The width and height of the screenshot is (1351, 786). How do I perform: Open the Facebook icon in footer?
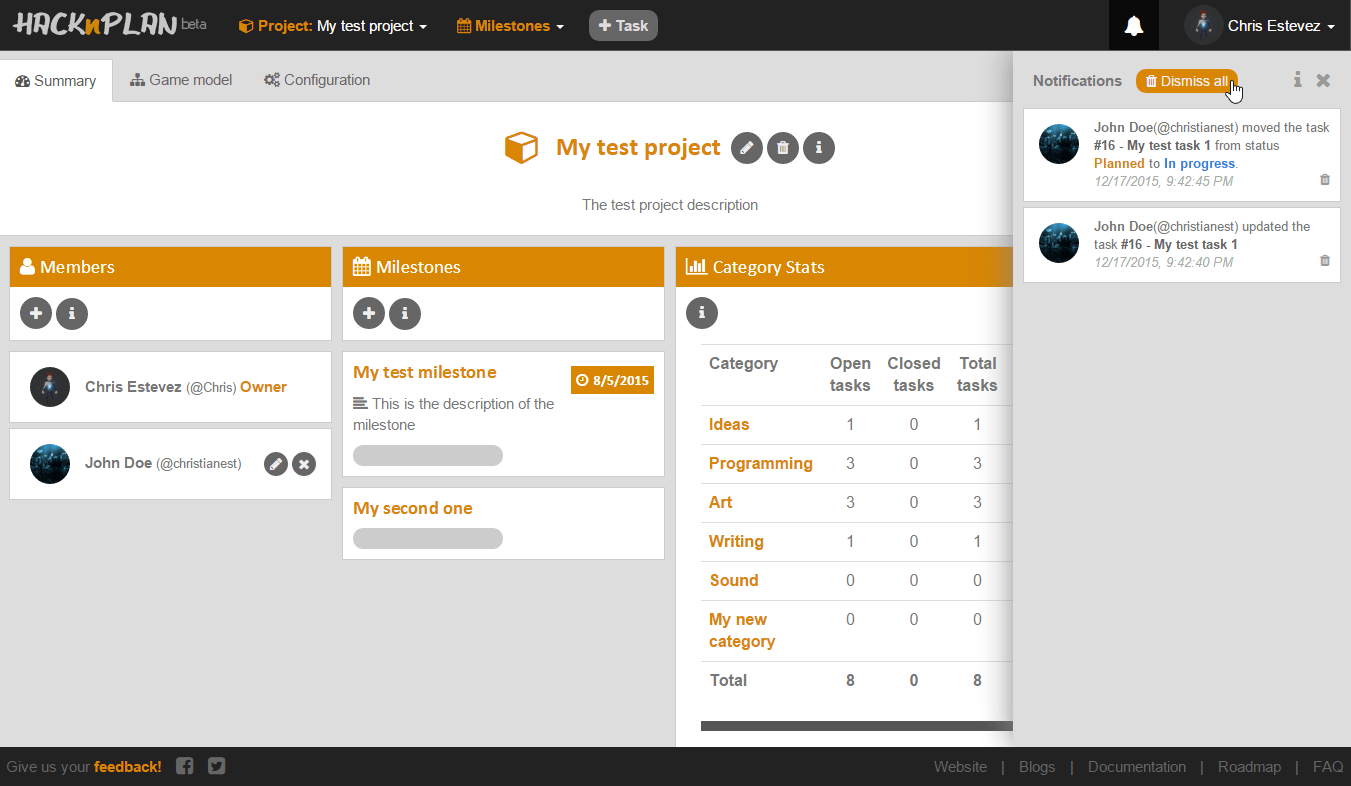click(x=185, y=766)
